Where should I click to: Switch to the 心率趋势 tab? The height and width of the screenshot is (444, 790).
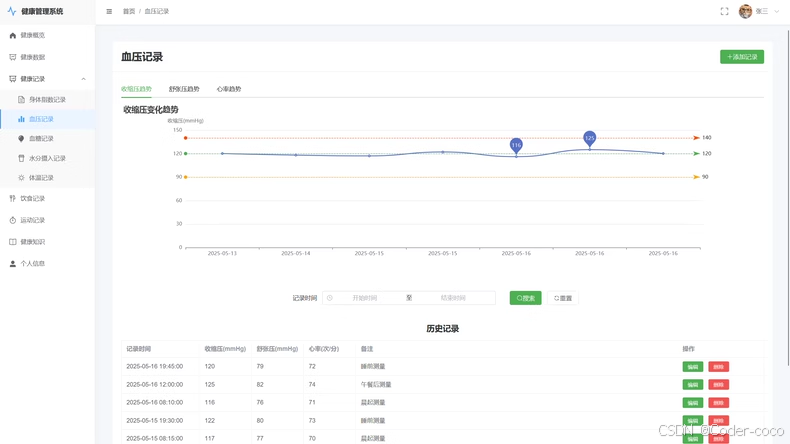point(229,89)
